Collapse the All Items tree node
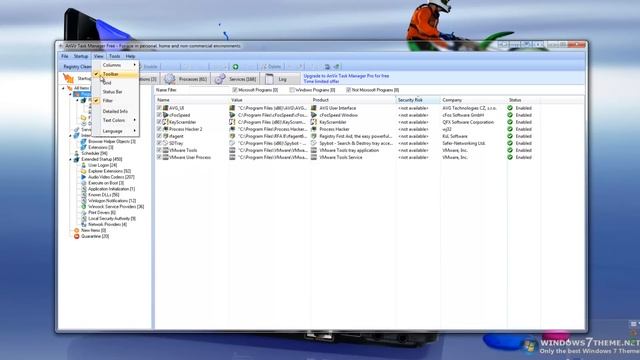Image resolution: width=640 pixels, height=360 pixels. [63, 88]
